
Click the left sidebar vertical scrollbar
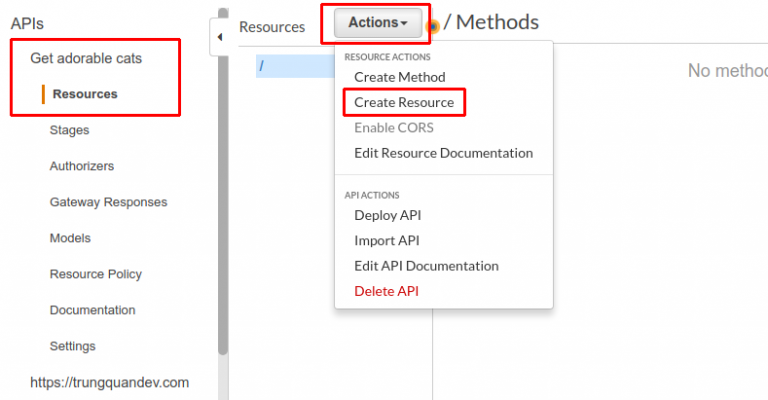click(x=222, y=200)
